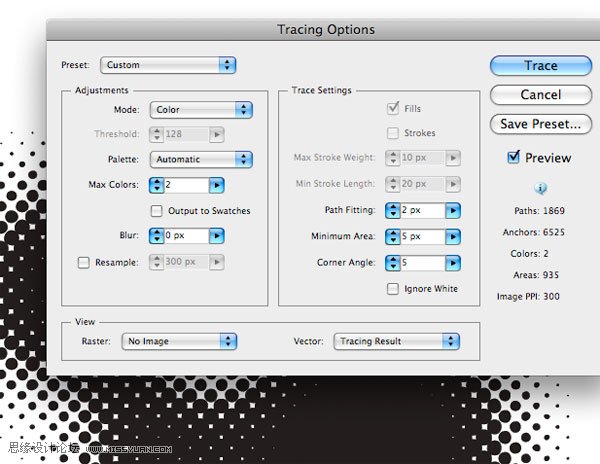Click the Minimum Area value field
Viewport: 600px width, 464px height.
423,237
